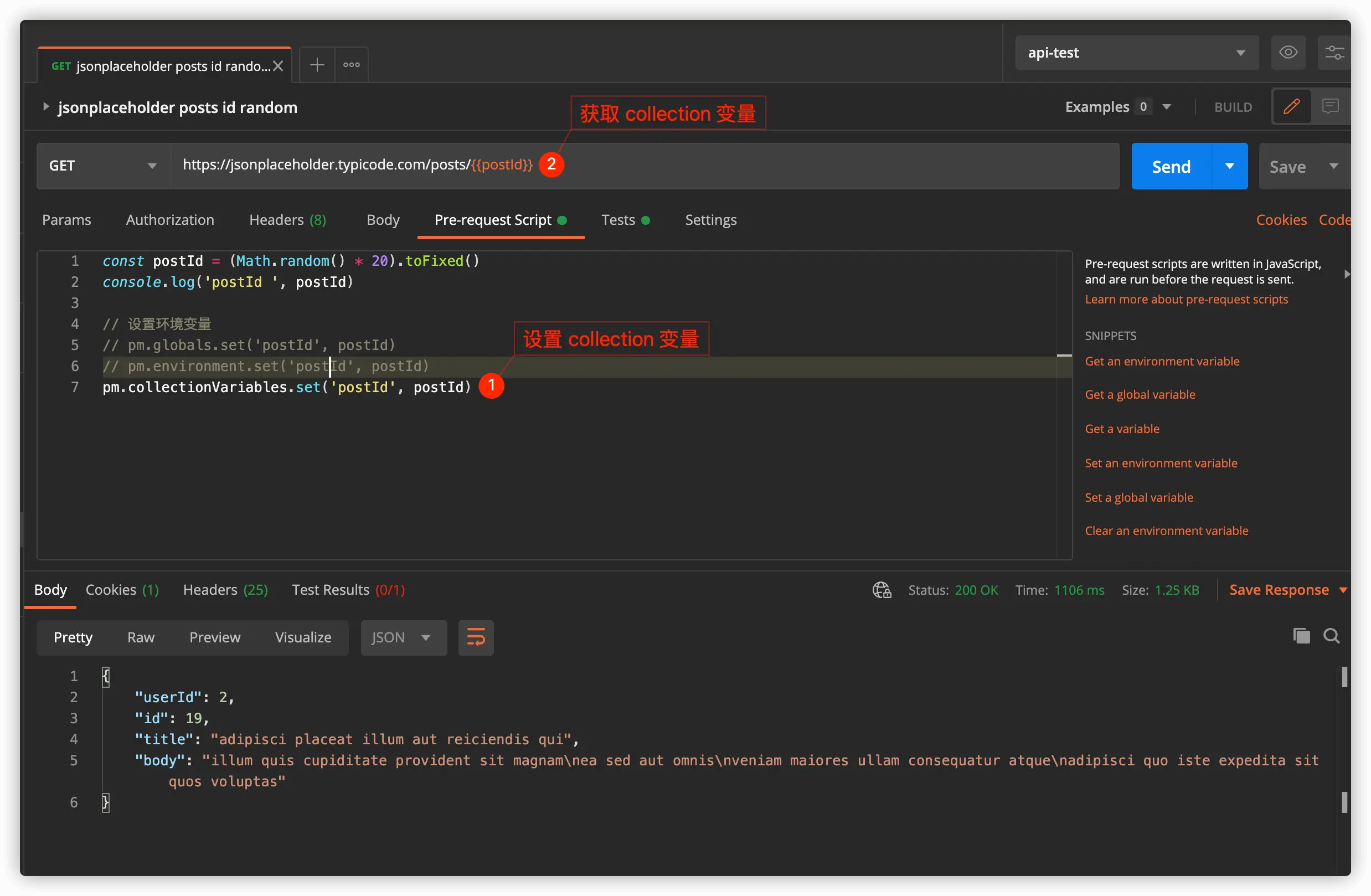Open response Cookies (1) tab

(x=122, y=590)
